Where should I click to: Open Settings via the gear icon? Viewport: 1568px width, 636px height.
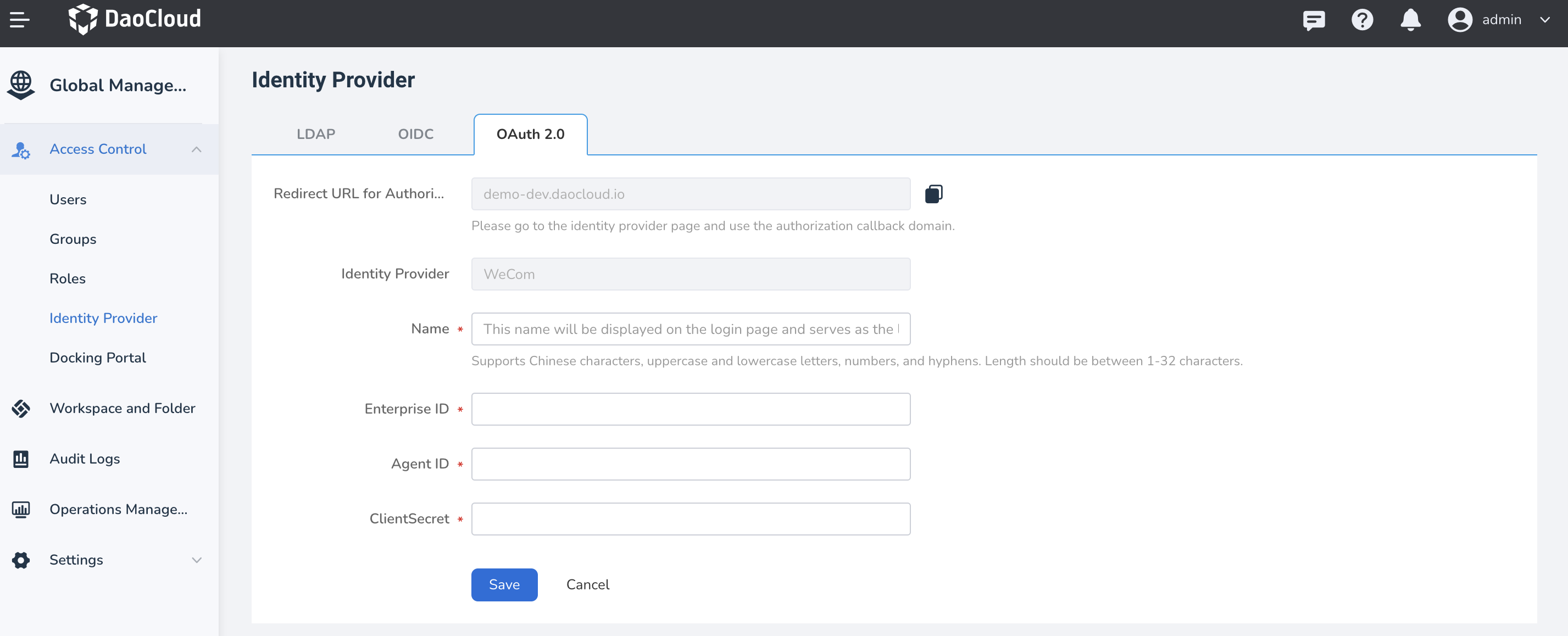[20, 560]
